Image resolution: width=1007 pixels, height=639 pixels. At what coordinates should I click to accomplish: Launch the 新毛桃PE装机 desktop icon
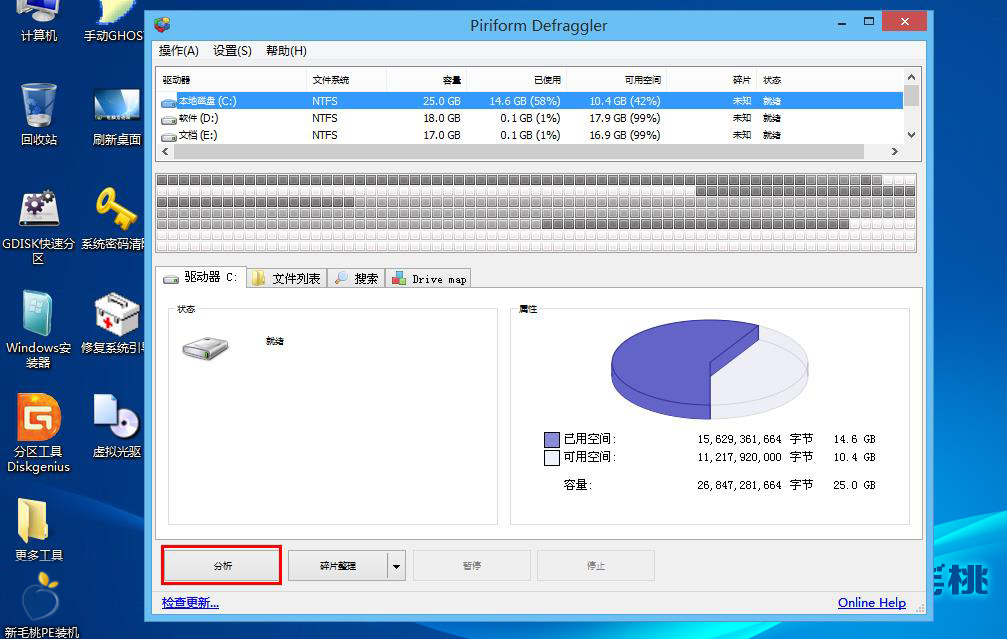(x=41, y=605)
